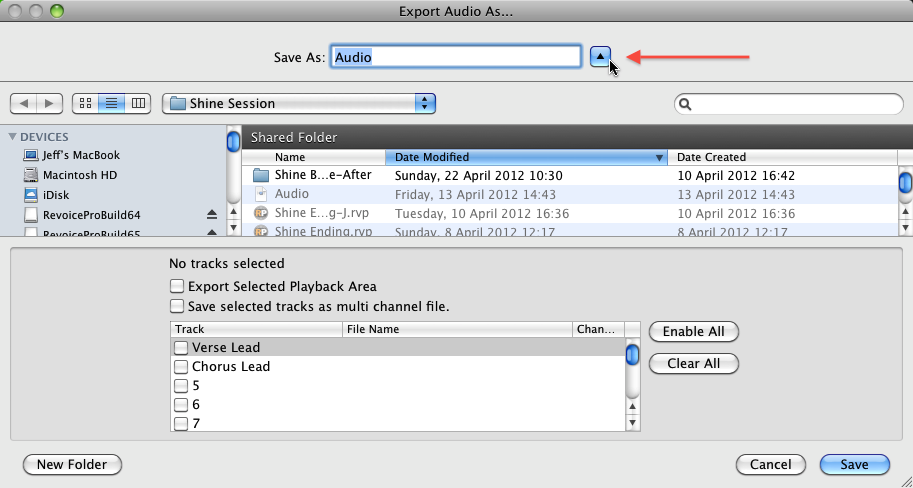913x488 pixels.
Task: Click the icon view button
Action: [85, 103]
